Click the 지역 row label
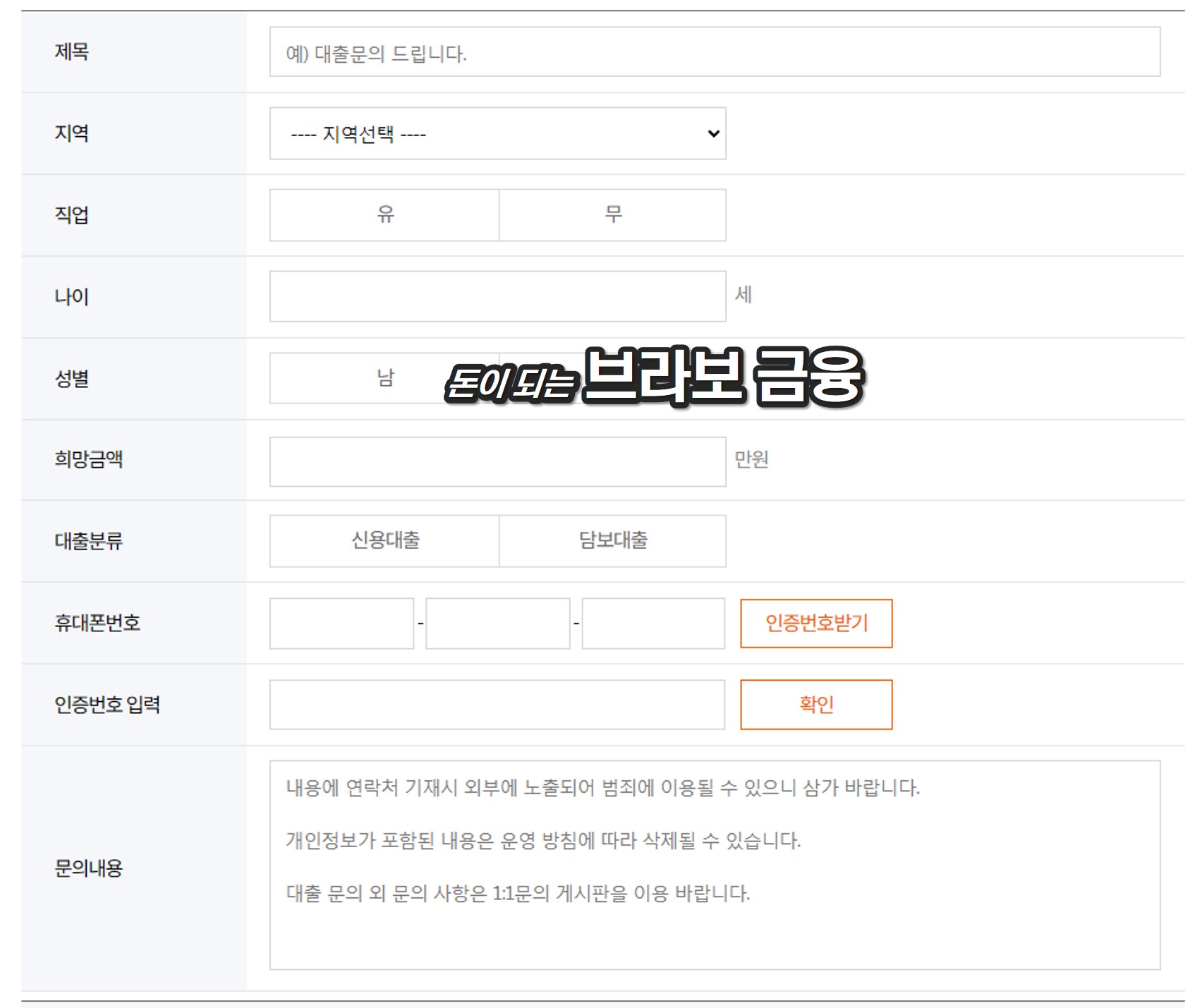This screenshot has width=1190, height=1008. pos(72,133)
